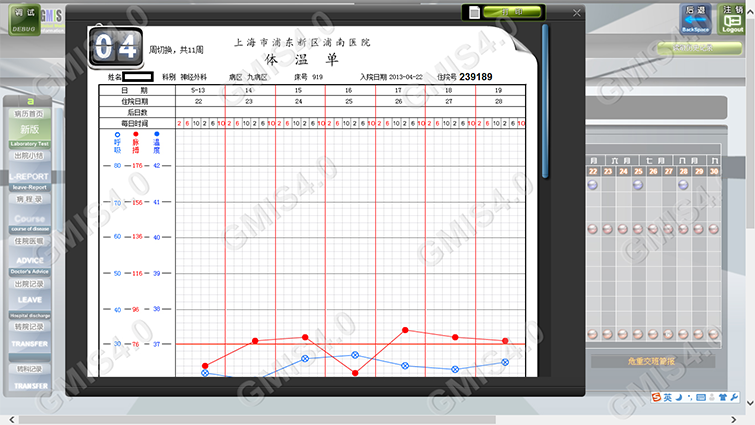755x425 pixels.
Task: Click the page scrollbar up arrow
Action: point(750,13)
